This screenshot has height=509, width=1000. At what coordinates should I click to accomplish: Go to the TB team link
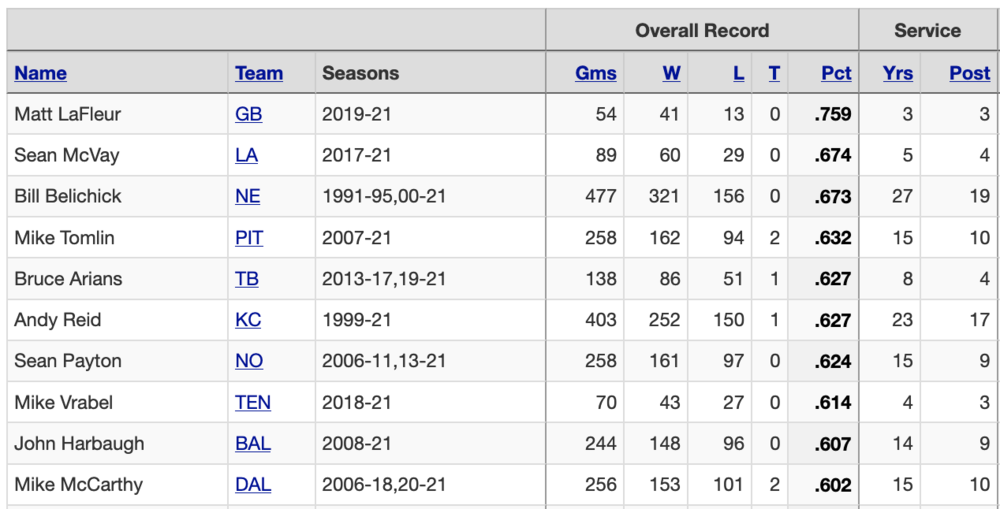[x=247, y=279]
